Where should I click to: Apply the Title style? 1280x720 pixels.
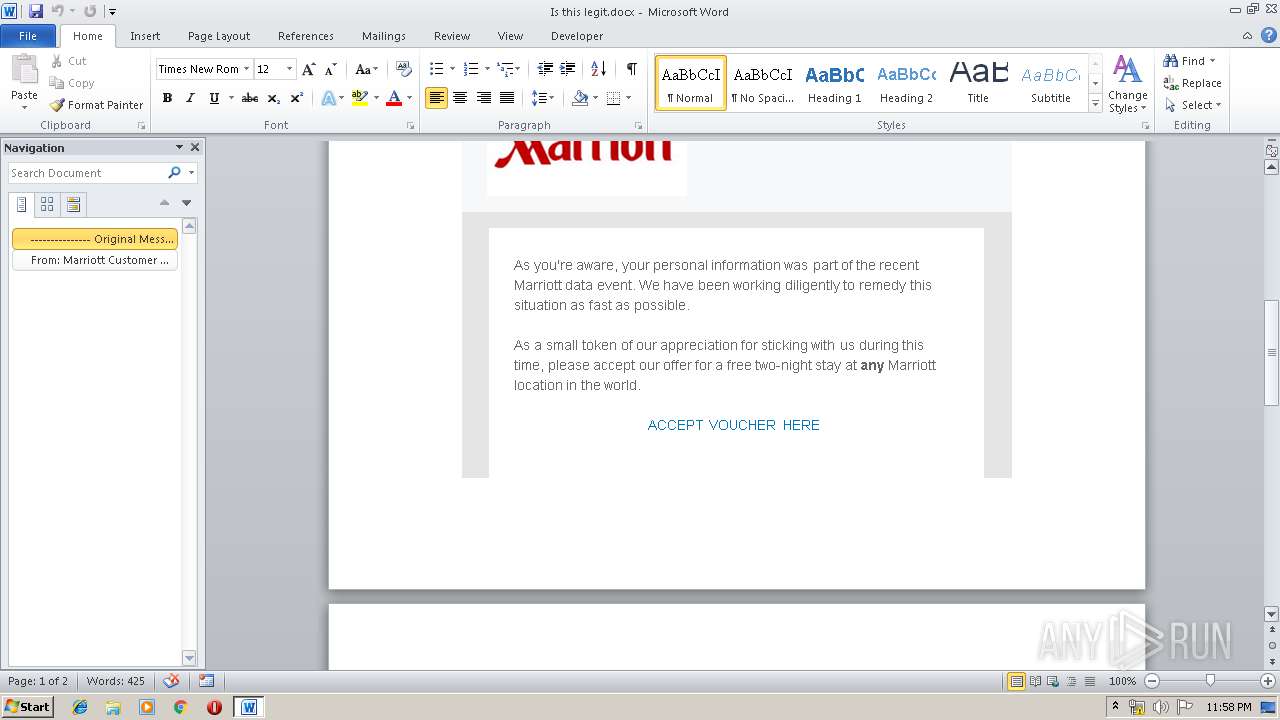pos(978,83)
